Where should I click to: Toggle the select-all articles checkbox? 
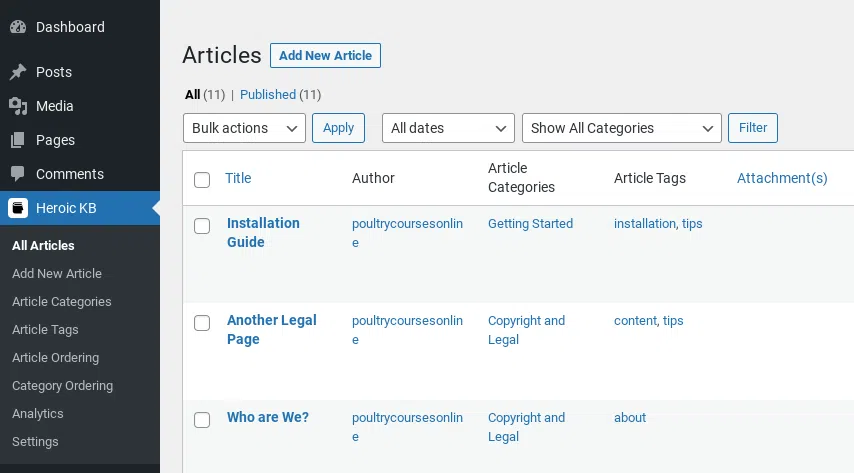point(202,179)
